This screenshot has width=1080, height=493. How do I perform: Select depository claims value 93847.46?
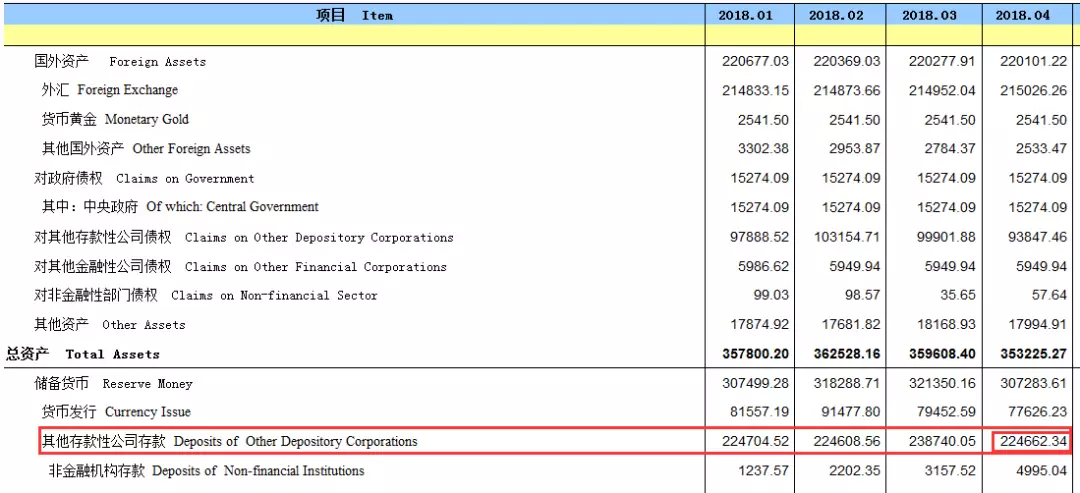coord(1037,238)
